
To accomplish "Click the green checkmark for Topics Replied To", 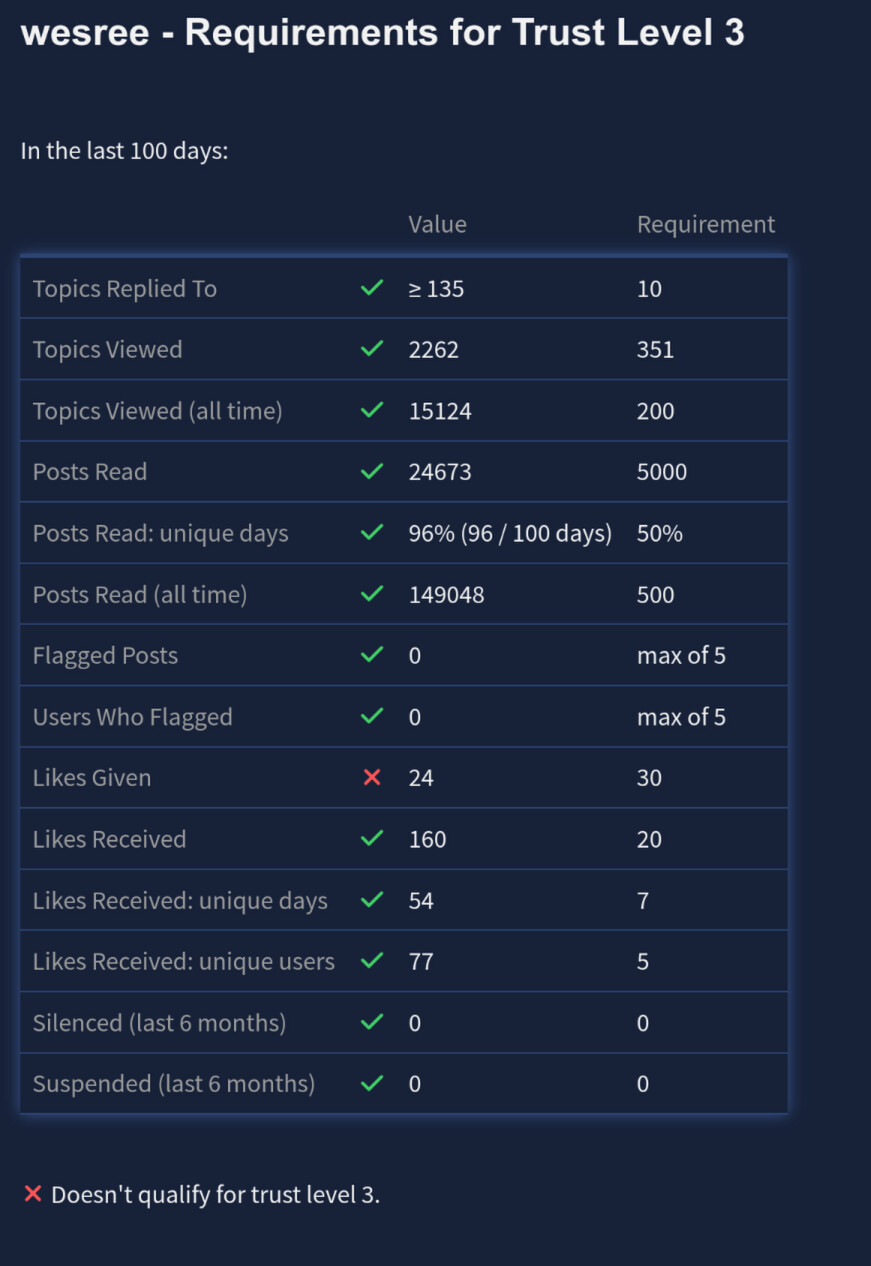I will (x=372, y=288).
